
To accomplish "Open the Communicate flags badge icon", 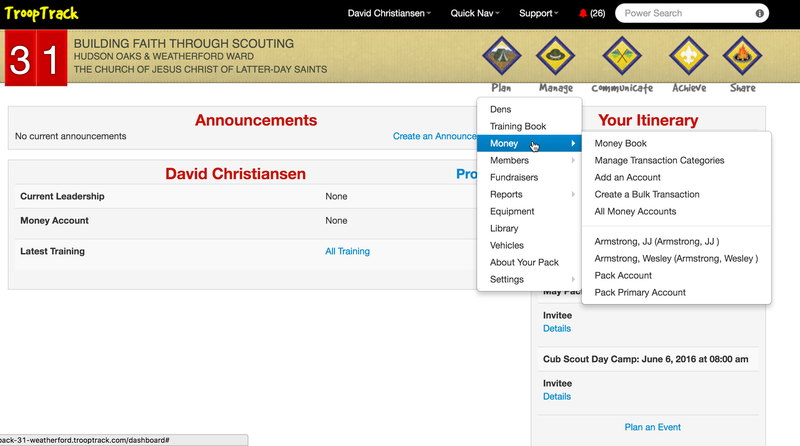I will click(621, 56).
